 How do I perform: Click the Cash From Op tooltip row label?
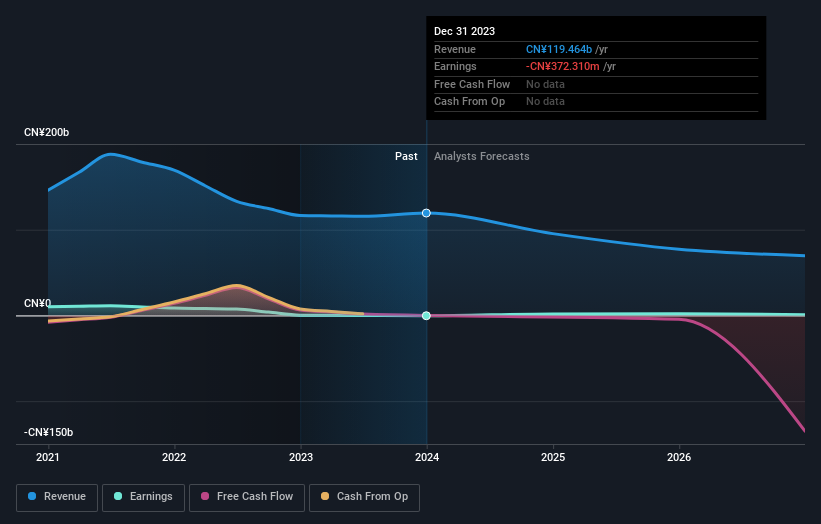coord(469,102)
